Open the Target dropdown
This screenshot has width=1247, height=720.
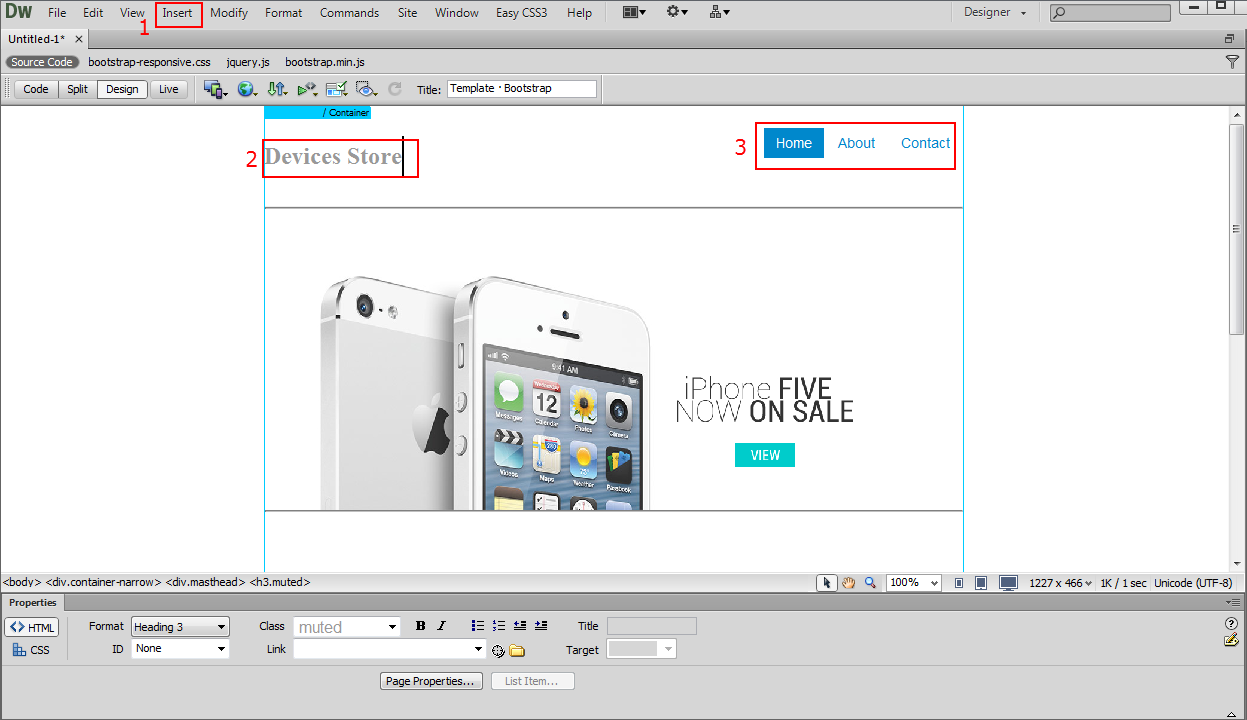click(642, 649)
